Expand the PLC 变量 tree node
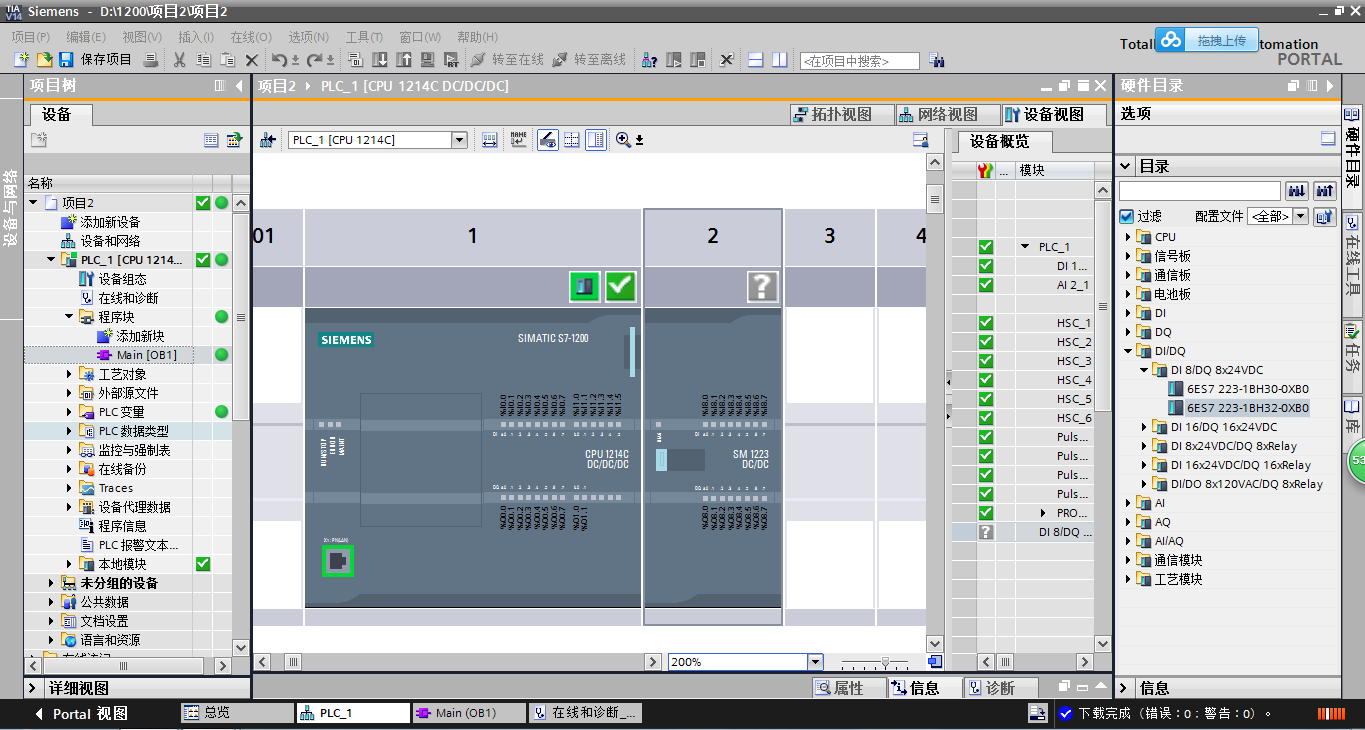Viewport: 1365px width, 730px height. click(69, 412)
